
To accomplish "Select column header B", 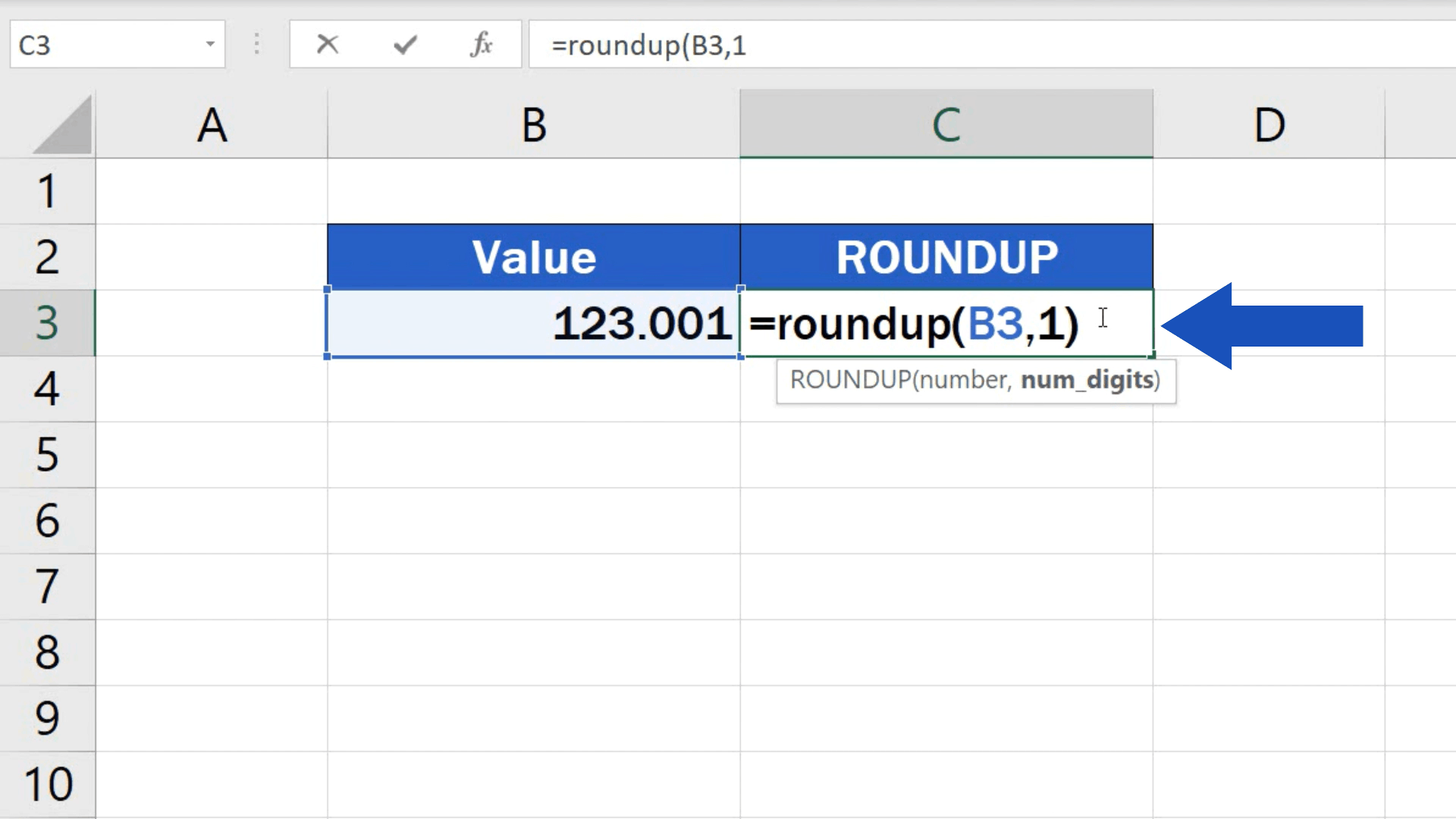I will 533,124.
